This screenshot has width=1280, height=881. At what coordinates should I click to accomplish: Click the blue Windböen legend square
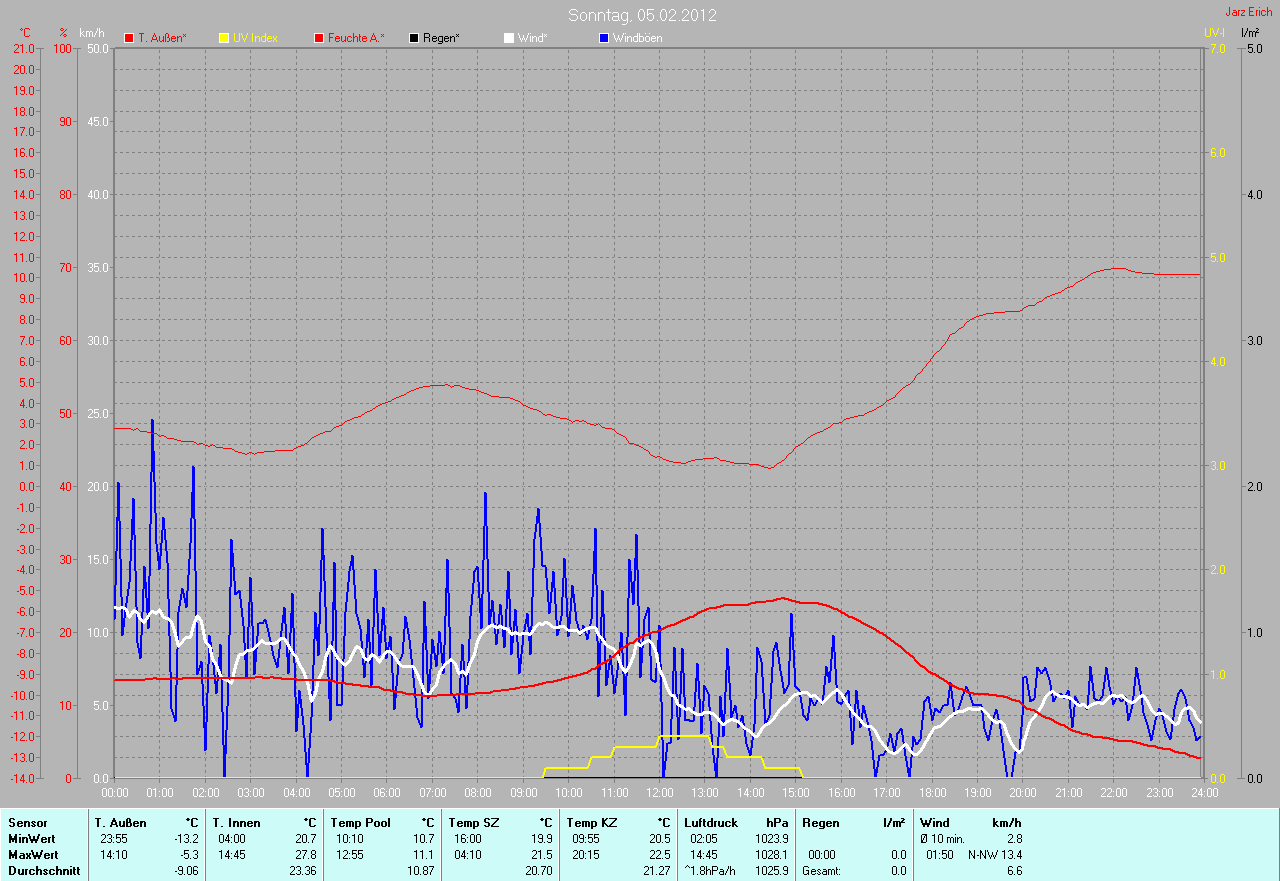click(x=603, y=38)
